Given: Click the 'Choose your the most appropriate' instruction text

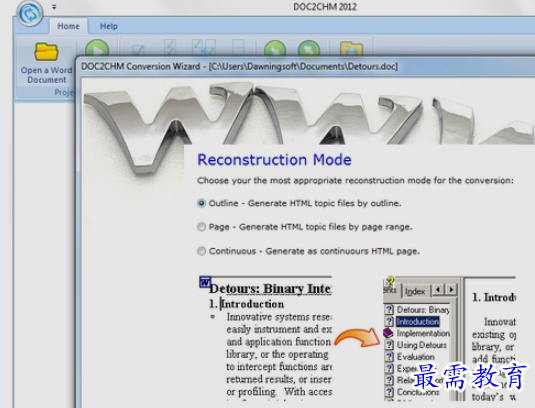Looking at the screenshot, I should pyautogui.click(x=355, y=180).
